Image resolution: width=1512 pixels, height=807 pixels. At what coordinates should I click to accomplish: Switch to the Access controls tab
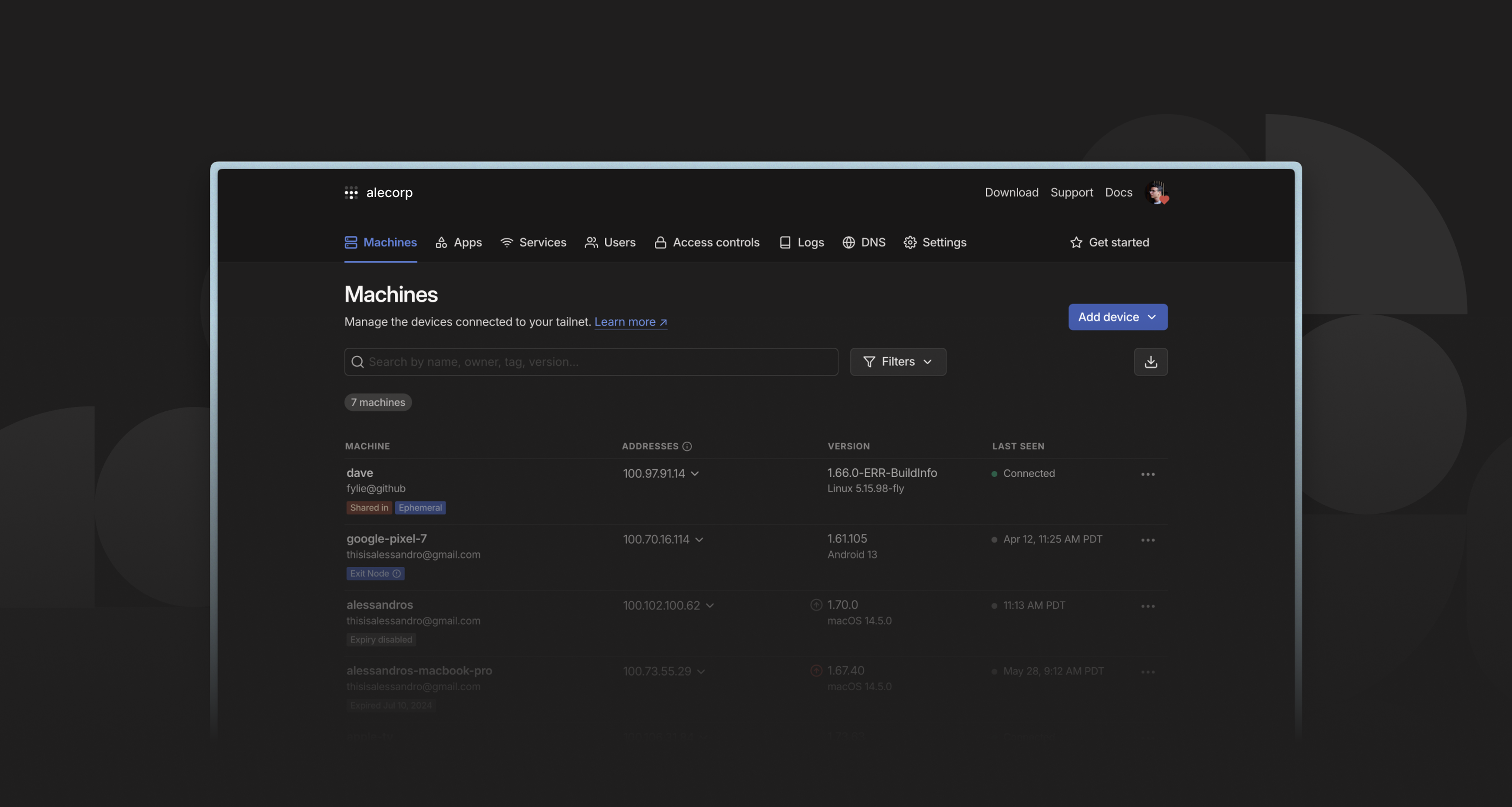707,242
